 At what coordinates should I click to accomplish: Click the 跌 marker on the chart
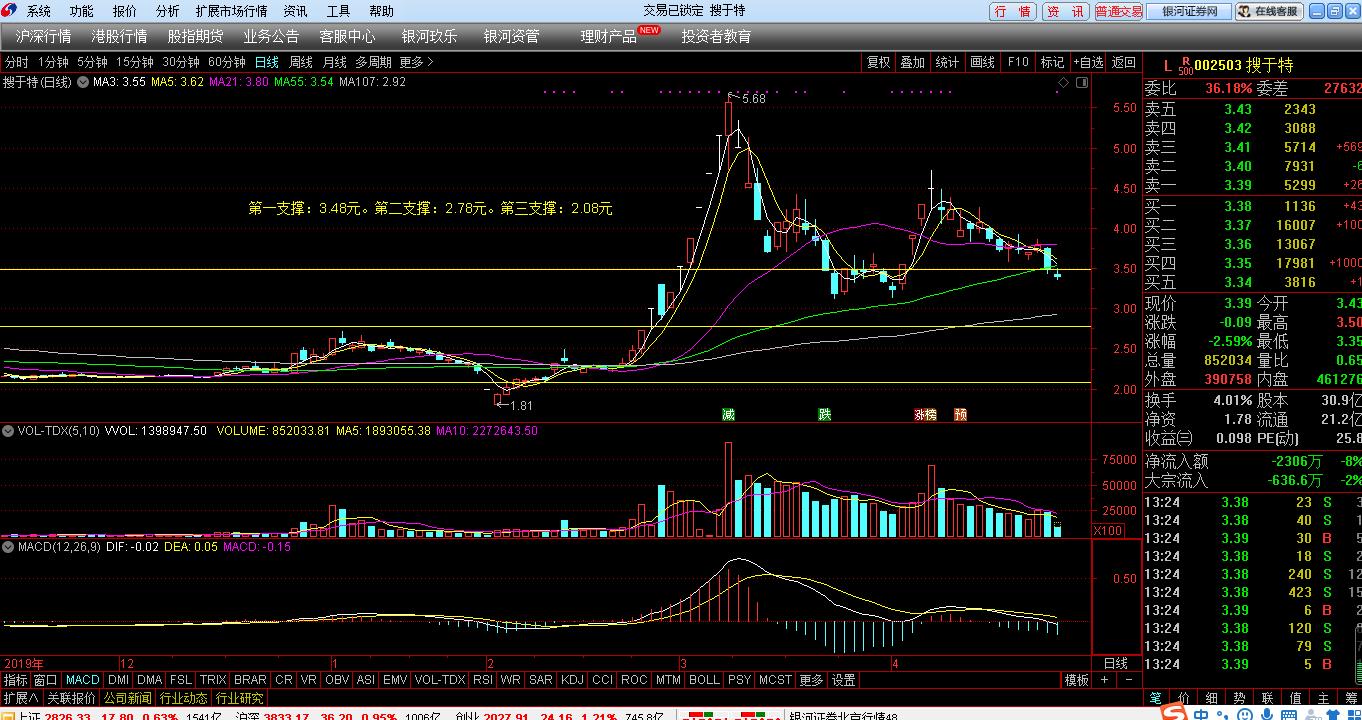click(x=825, y=414)
